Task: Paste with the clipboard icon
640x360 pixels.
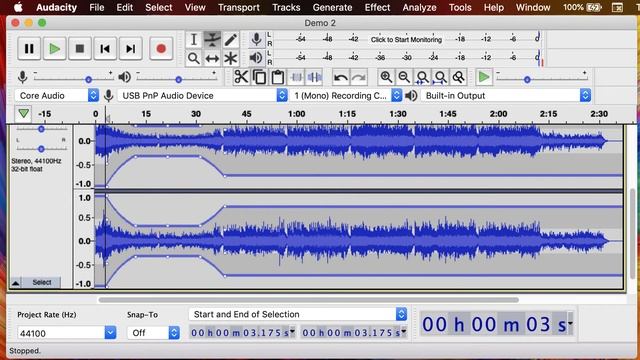Action: pos(278,77)
